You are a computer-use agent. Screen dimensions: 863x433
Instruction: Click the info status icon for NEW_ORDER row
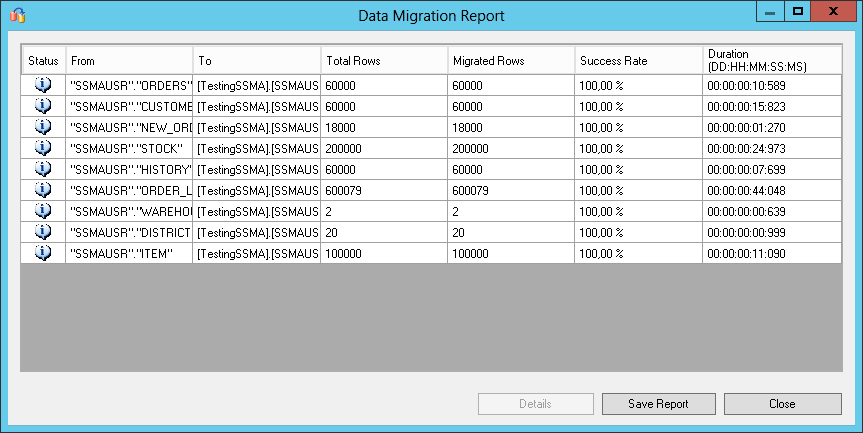pos(43,127)
